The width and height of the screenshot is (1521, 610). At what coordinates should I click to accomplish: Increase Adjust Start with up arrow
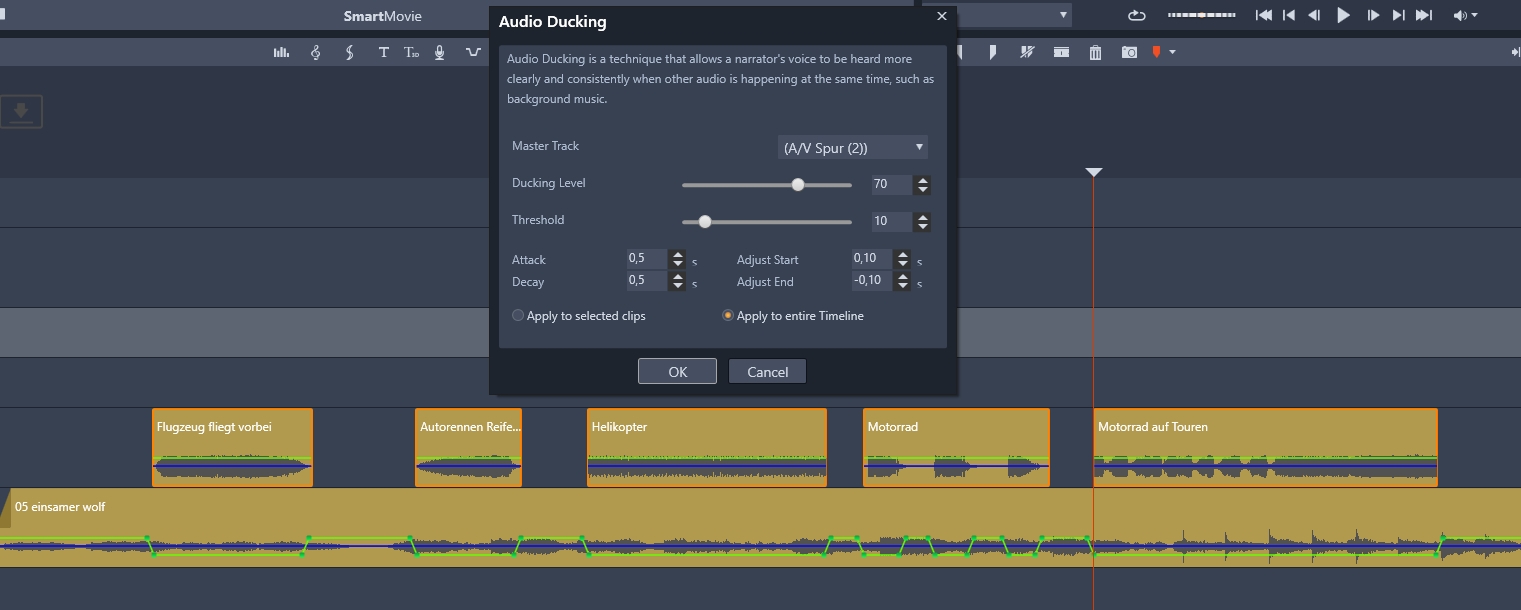click(903, 255)
